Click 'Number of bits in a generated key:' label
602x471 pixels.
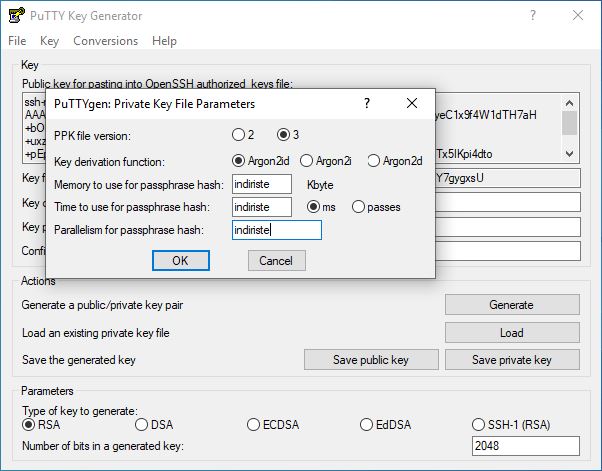pyautogui.click(x=103, y=446)
